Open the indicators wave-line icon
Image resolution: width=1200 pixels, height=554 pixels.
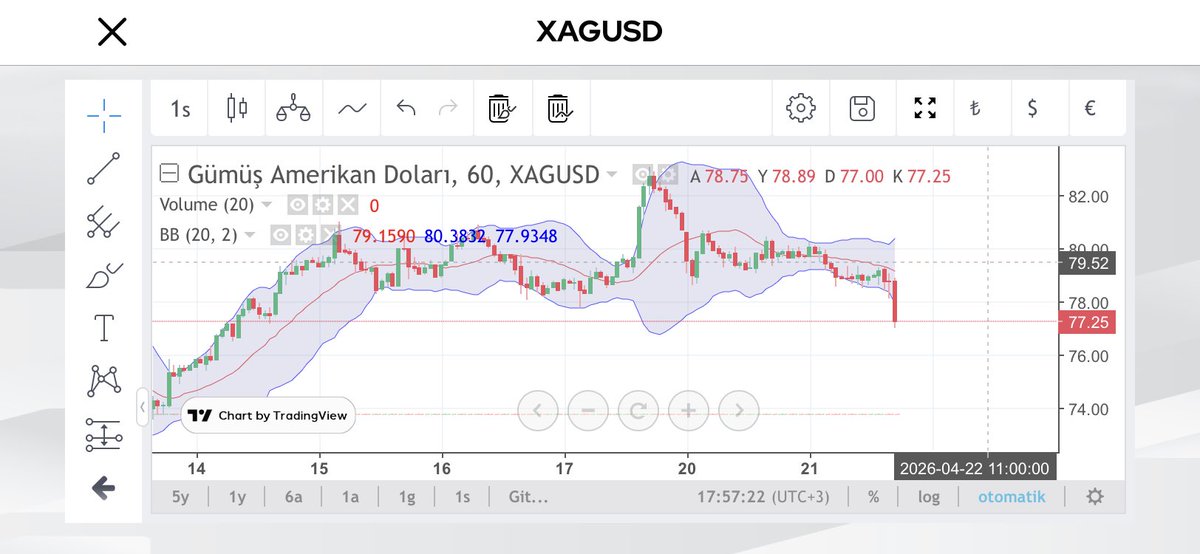[351, 108]
